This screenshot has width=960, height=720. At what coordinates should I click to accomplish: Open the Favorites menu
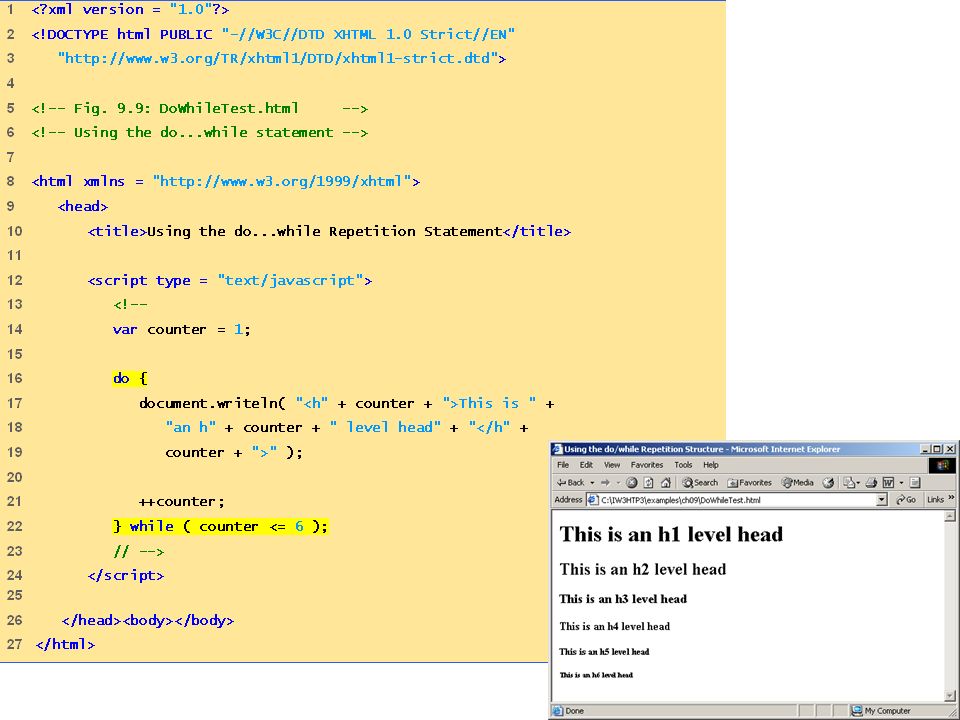[647, 465]
